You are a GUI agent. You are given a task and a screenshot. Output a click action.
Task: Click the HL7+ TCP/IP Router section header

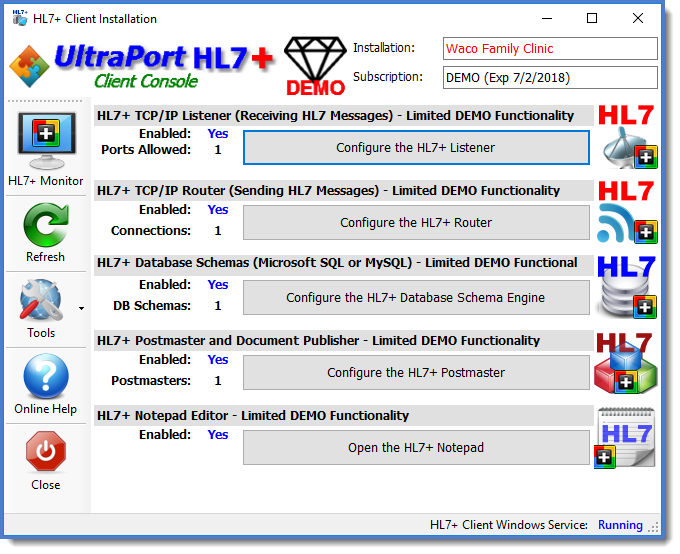point(343,190)
